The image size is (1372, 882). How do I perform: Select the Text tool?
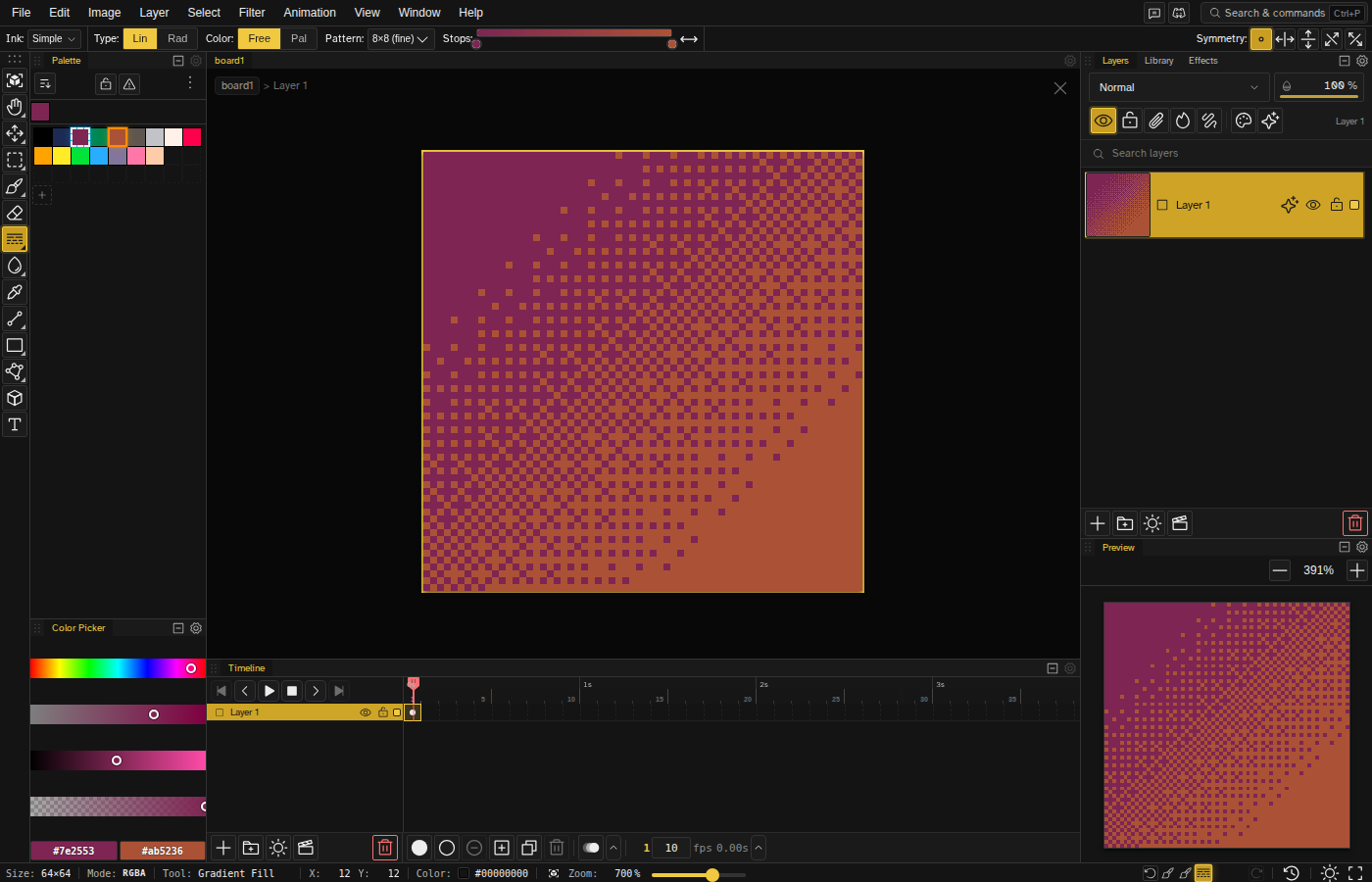pyautogui.click(x=15, y=424)
